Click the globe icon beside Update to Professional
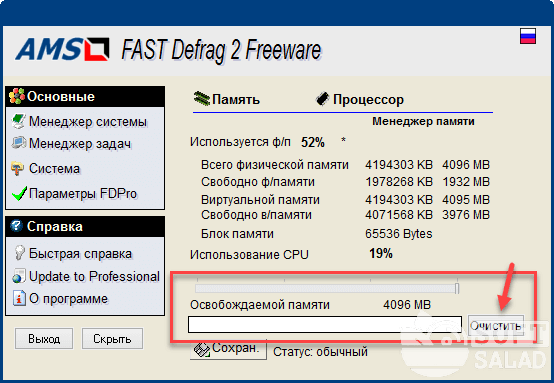This screenshot has height=383, width=554. (x=18, y=276)
